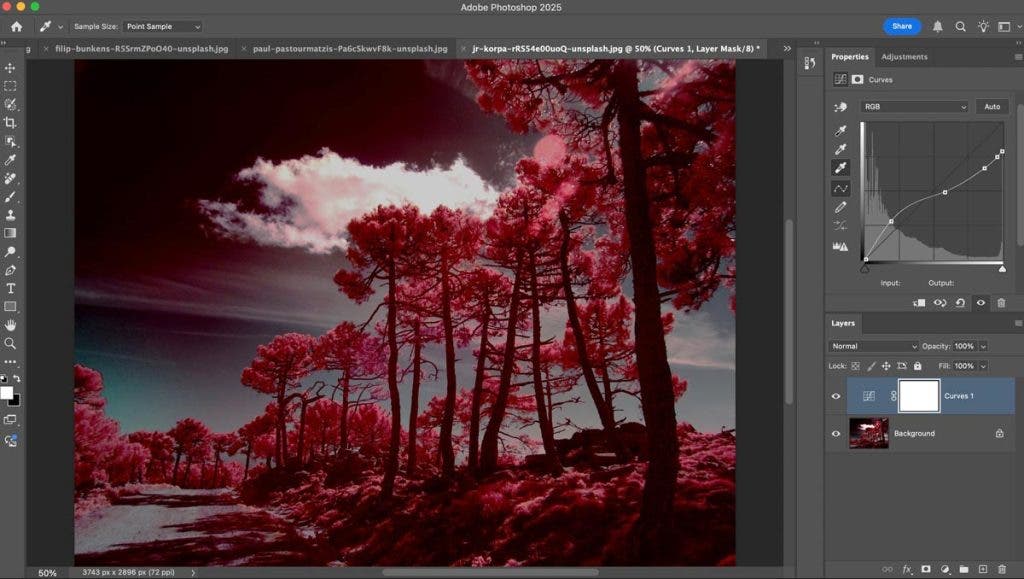Screen dimensions: 1024x579
Task: Click the white point slider under curve
Action: [x=1002, y=269]
